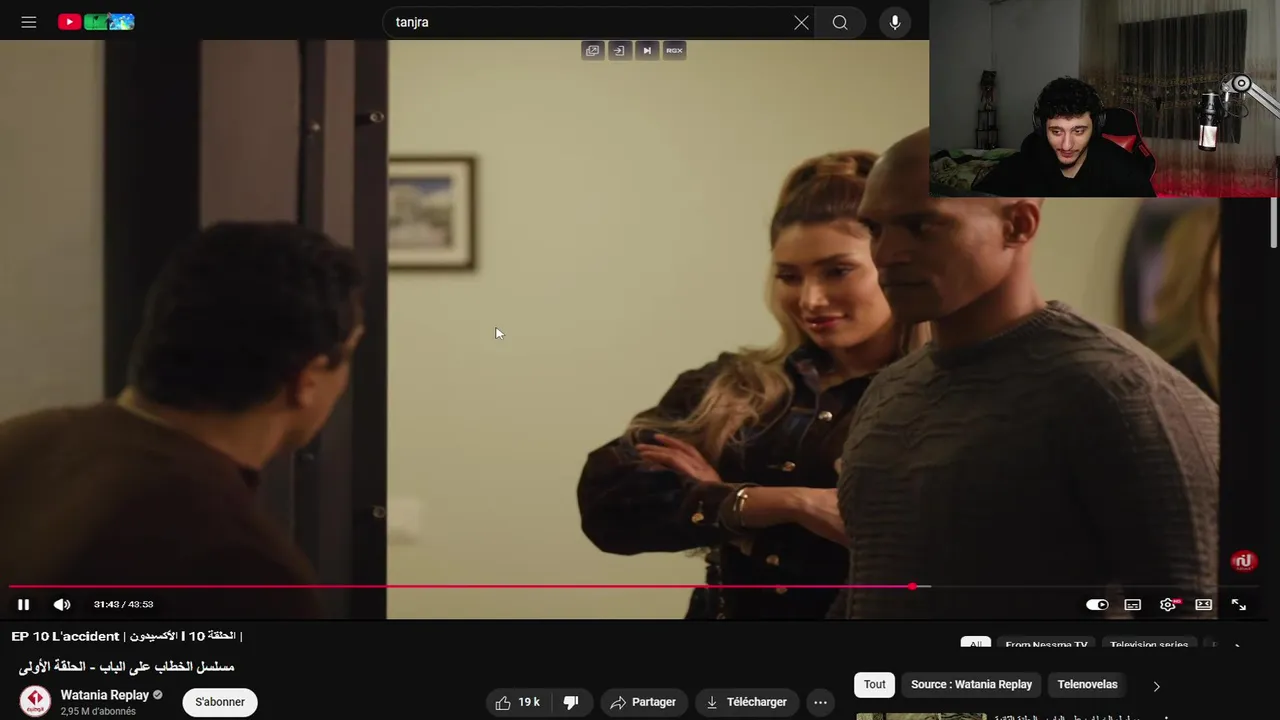This screenshot has width=1280, height=720.
Task: Enter fullscreen mode
Action: 1239,604
